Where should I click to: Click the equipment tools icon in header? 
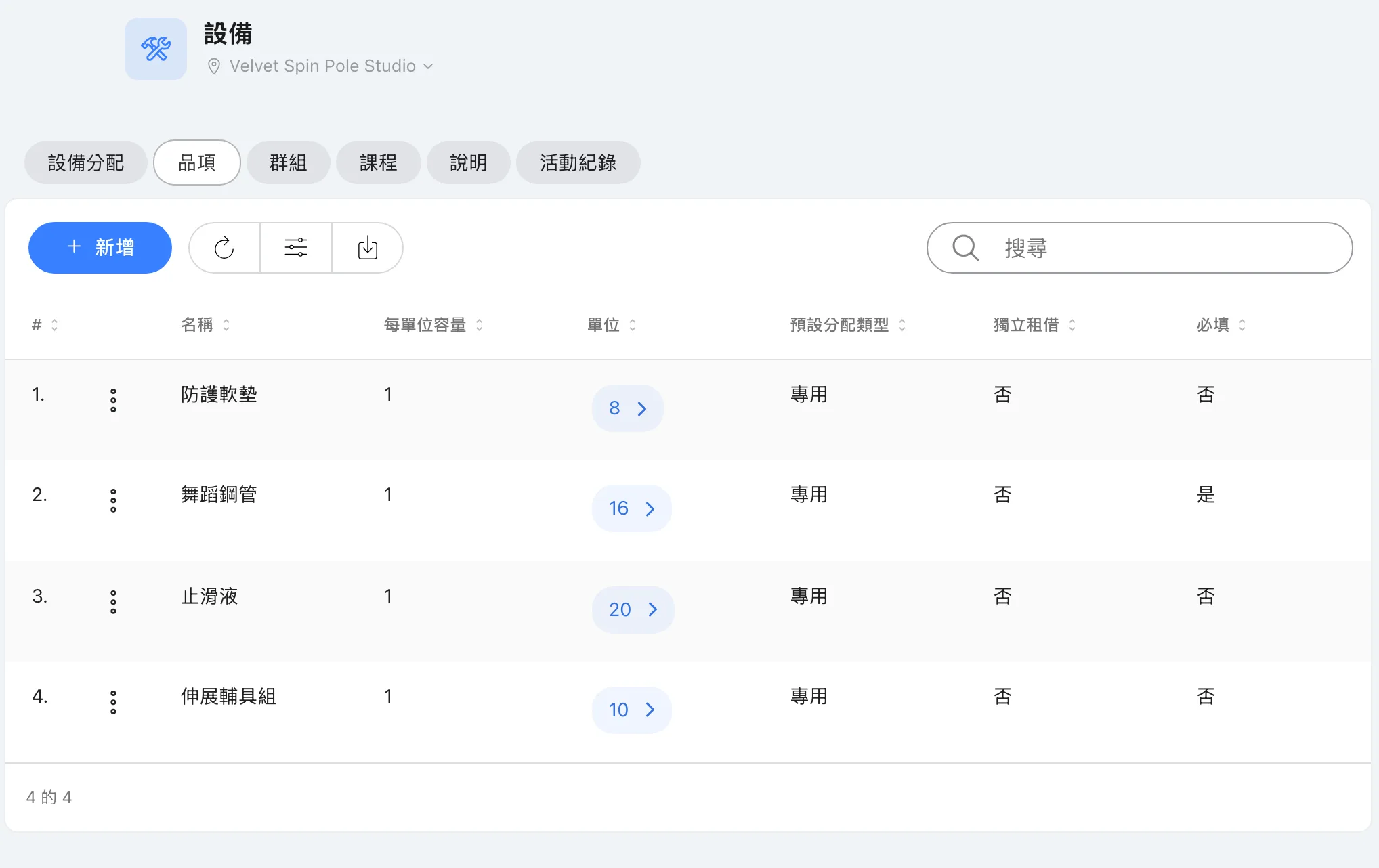click(x=156, y=49)
